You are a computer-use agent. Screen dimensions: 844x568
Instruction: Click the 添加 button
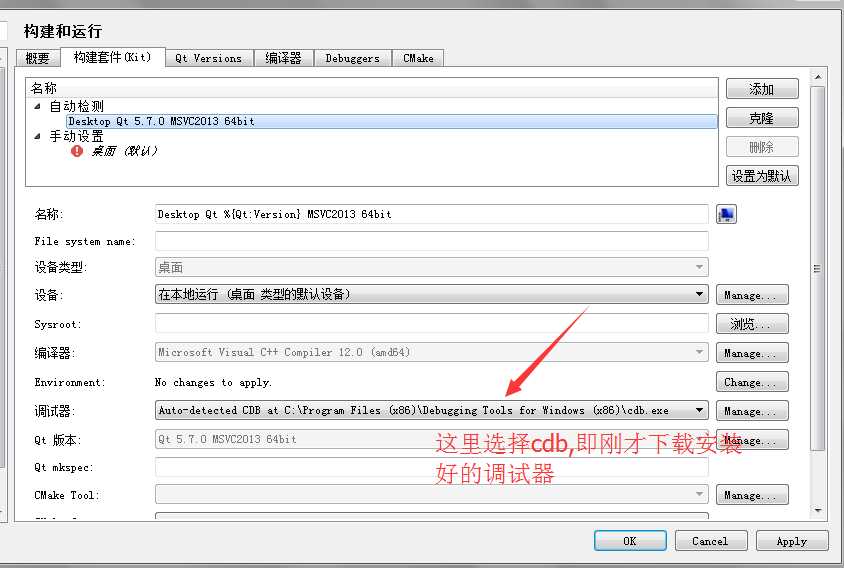coord(762,89)
